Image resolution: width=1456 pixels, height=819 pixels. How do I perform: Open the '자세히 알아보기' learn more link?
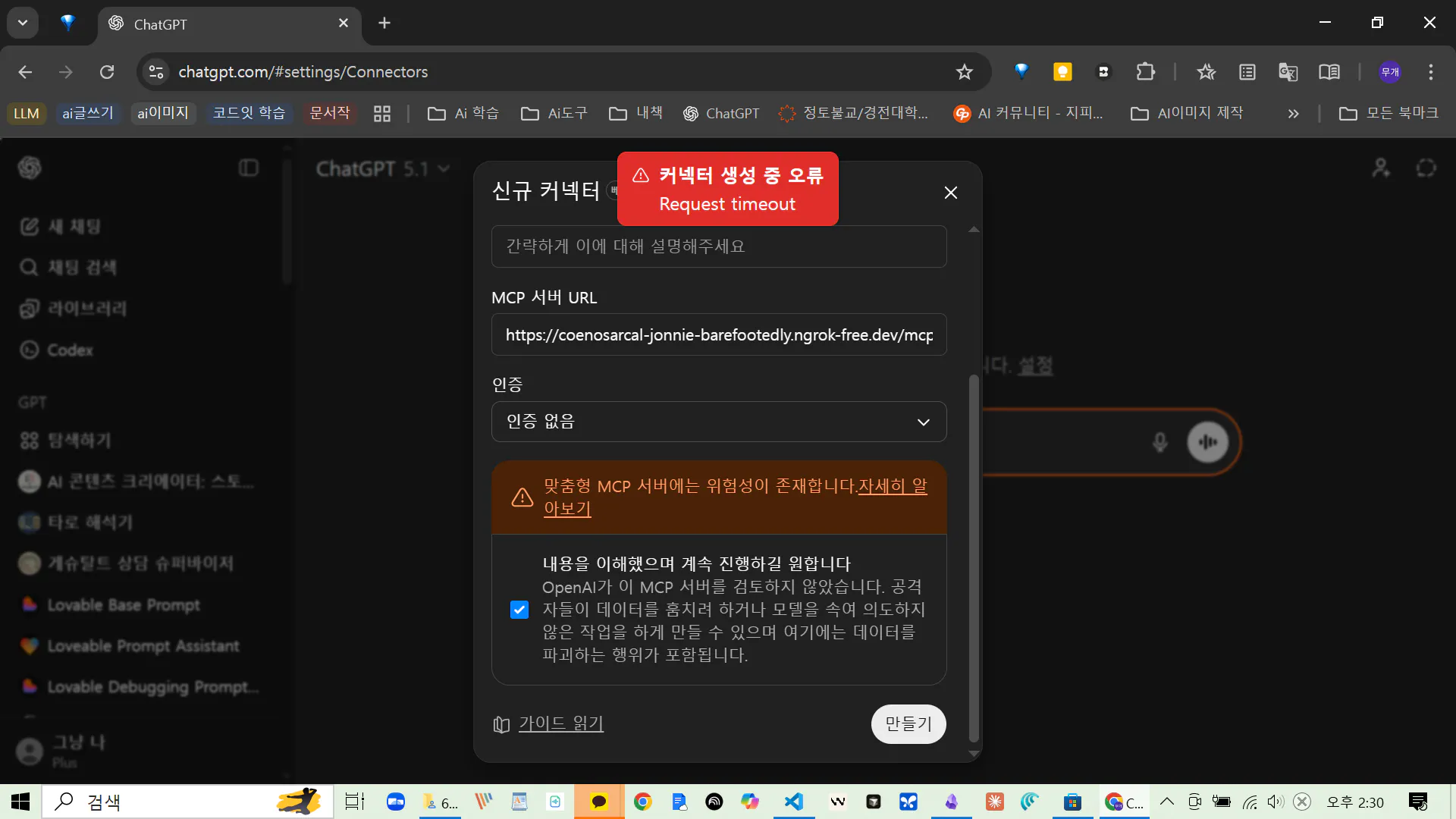click(x=736, y=497)
